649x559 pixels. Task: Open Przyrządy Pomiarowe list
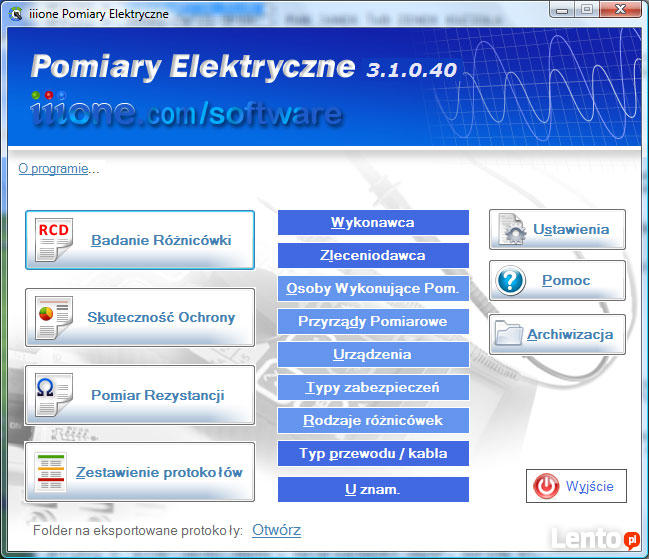(x=373, y=321)
